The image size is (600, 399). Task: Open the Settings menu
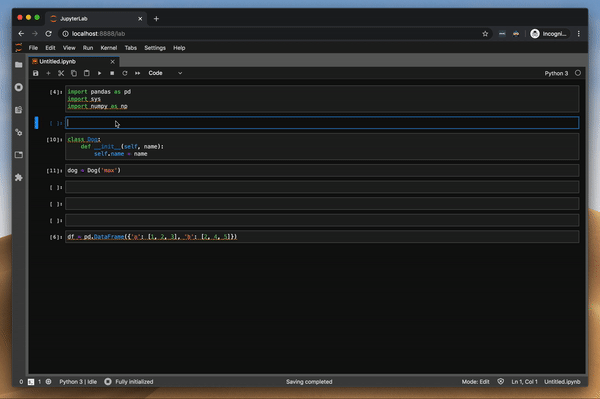pyautogui.click(x=155, y=48)
